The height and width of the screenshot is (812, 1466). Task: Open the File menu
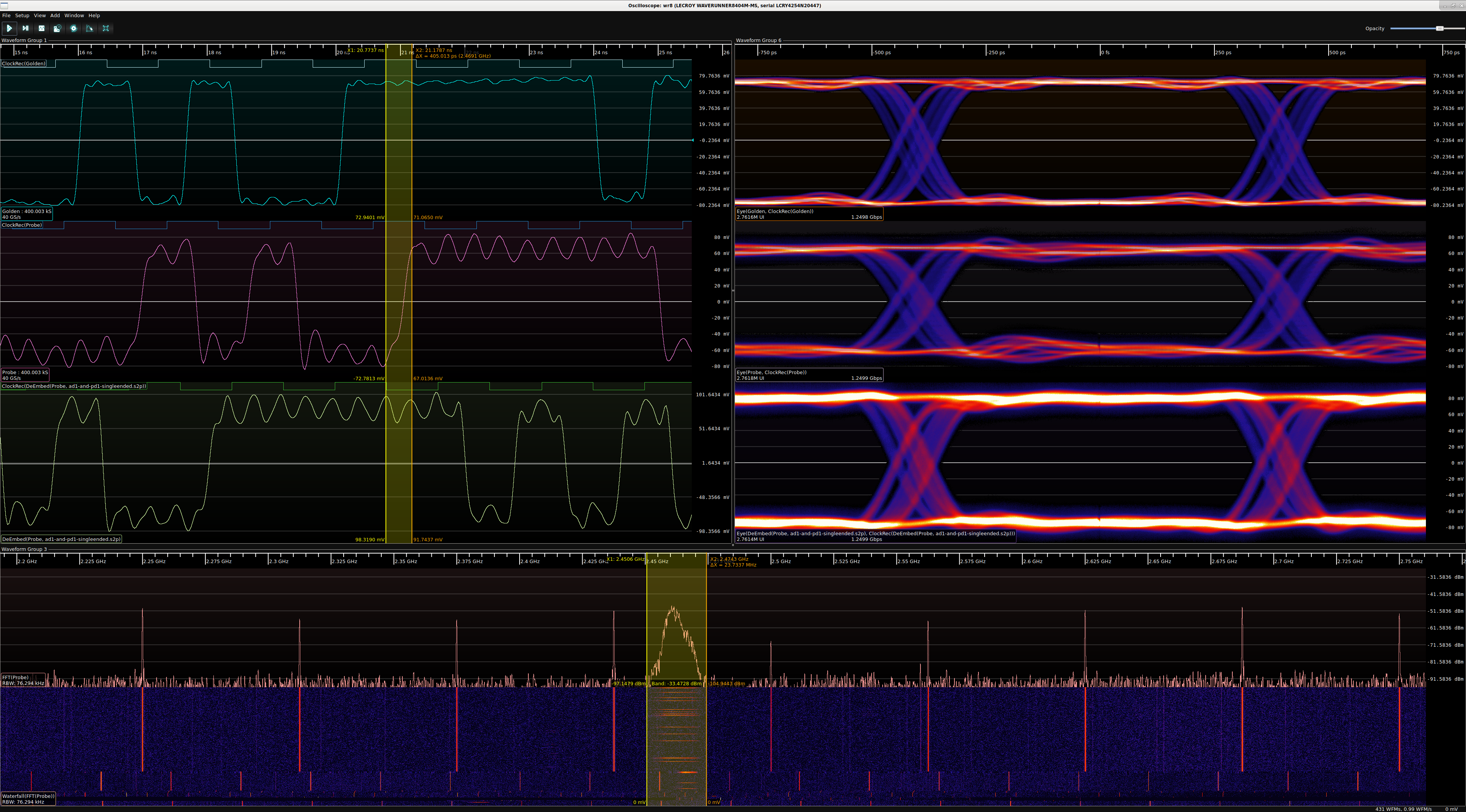pos(6,15)
